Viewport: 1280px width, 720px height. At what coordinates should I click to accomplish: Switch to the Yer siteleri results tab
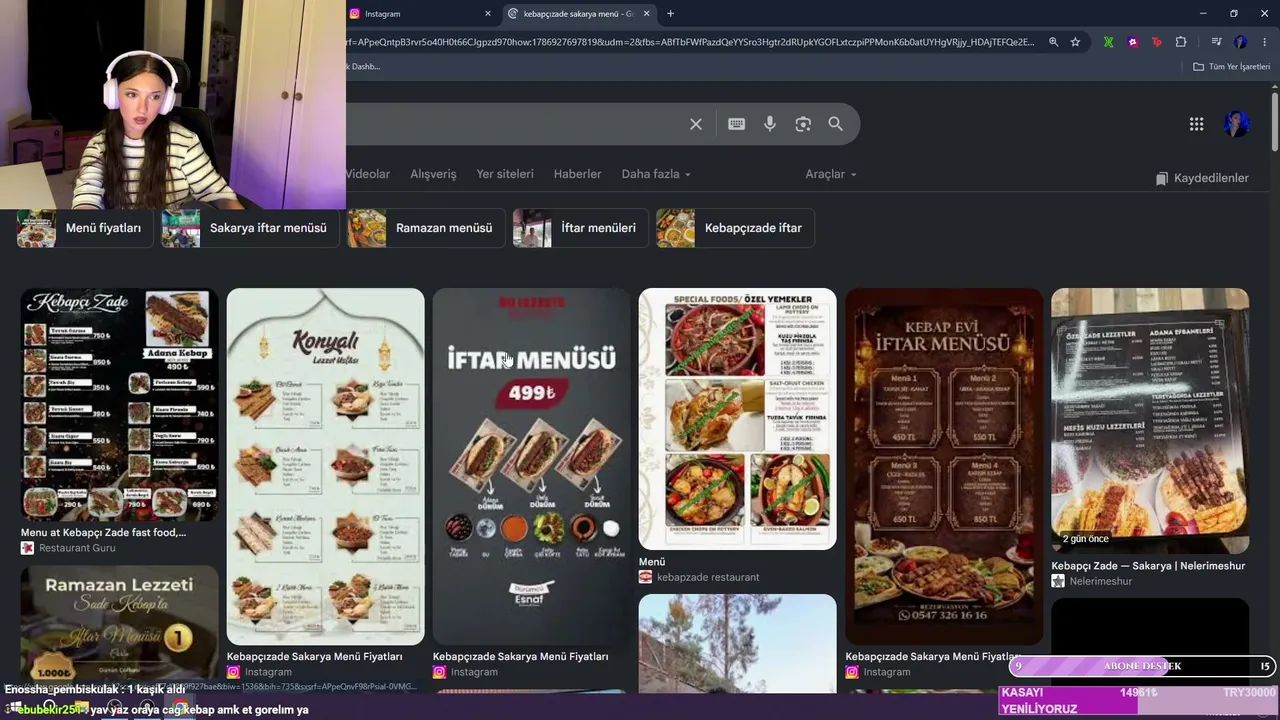tap(505, 174)
